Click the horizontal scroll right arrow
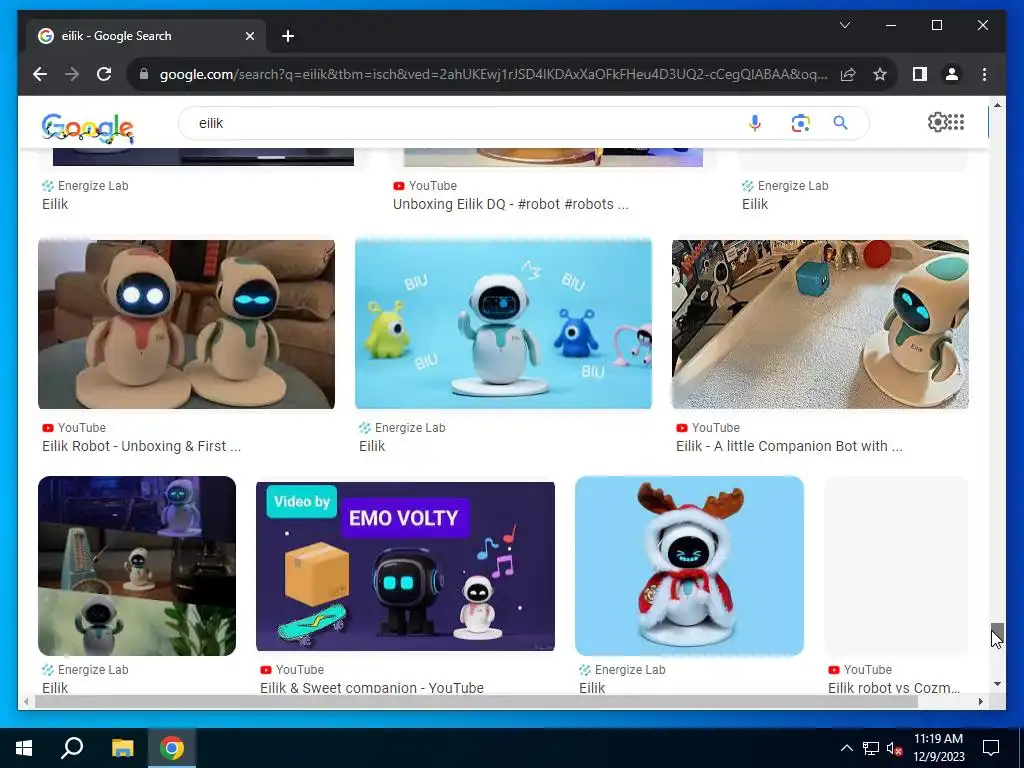Screen dimensions: 1024x768 click(981, 701)
